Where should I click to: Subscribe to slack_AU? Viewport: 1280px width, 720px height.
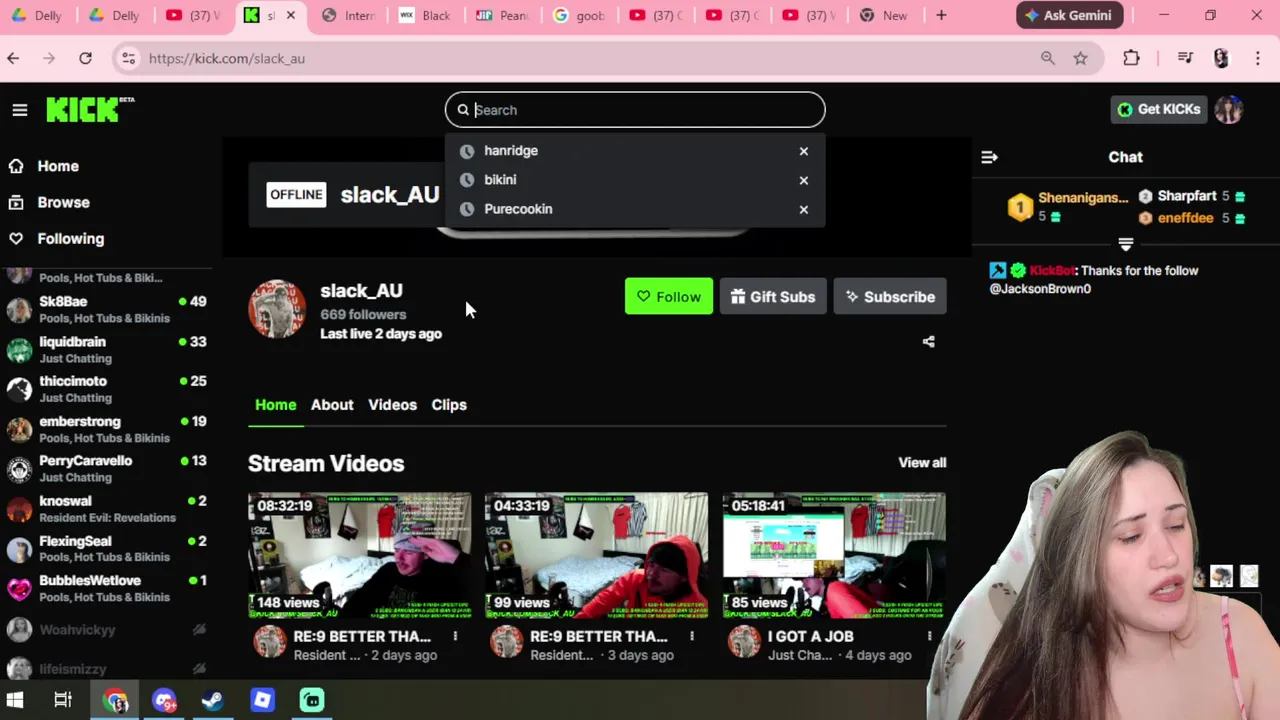coord(890,296)
